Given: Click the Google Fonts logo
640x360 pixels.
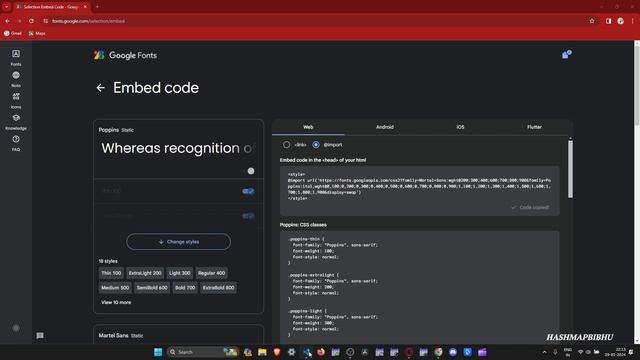Looking at the screenshot, I should point(125,55).
